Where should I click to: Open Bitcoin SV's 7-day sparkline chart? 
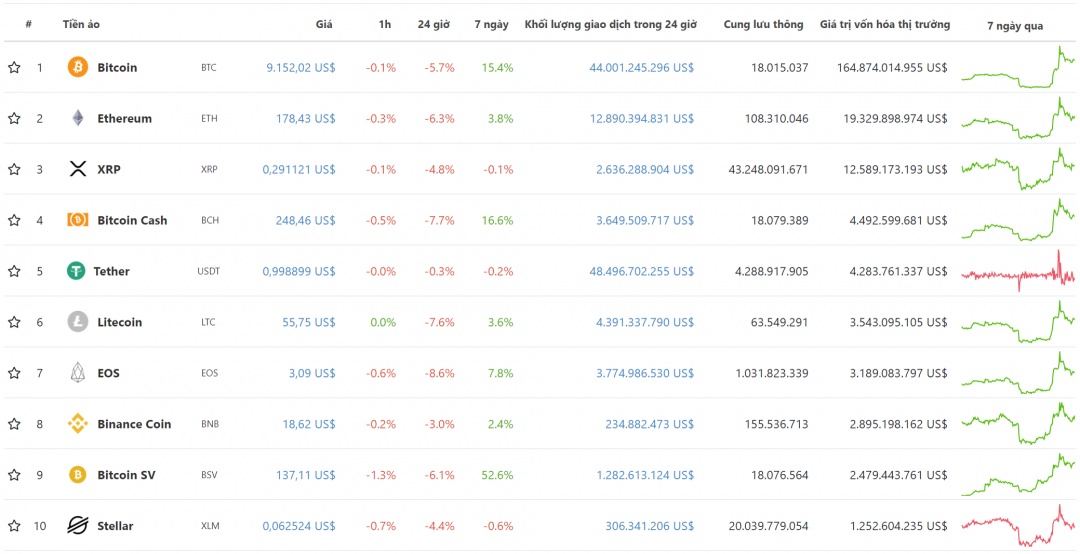[x=1018, y=475]
